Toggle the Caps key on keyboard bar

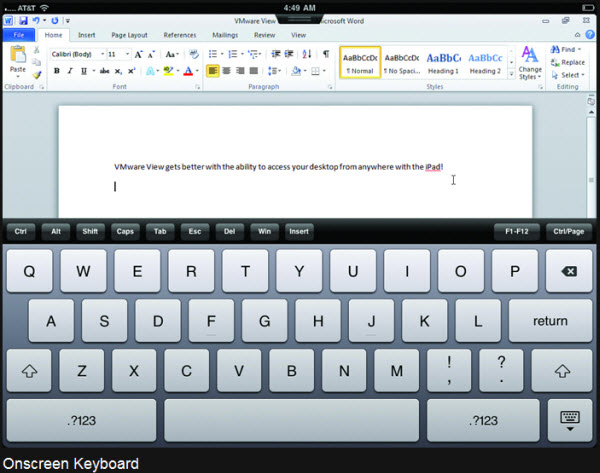[x=125, y=231]
